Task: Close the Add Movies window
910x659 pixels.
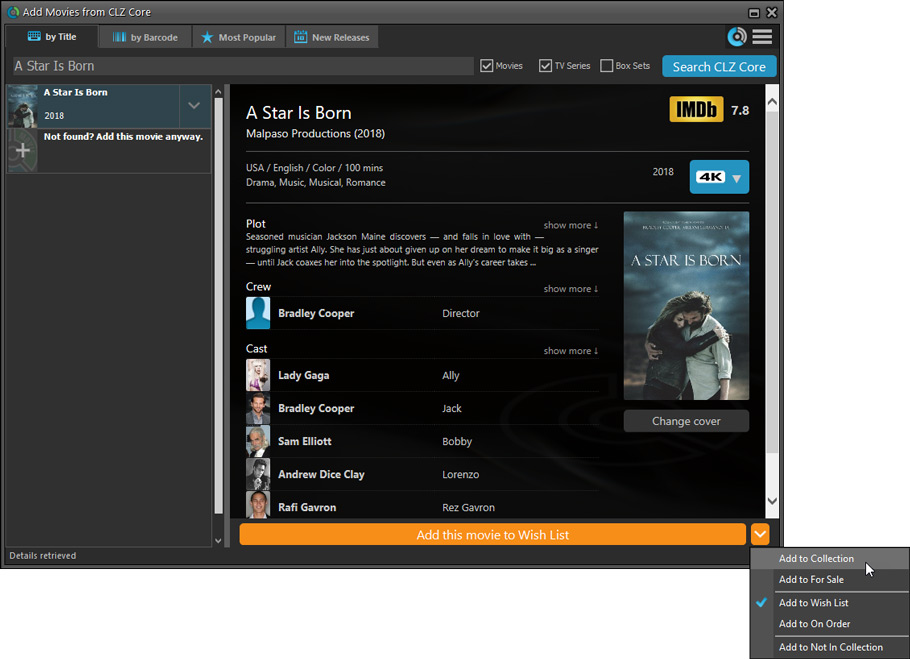Action: 772,12
